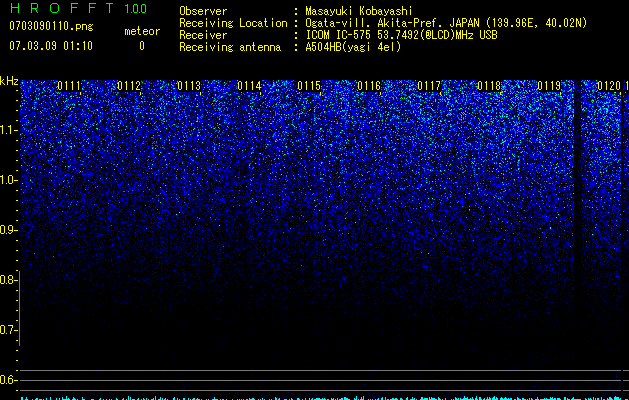Click the 0.7 frequency axis label

pyautogui.click(x=8, y=330)
